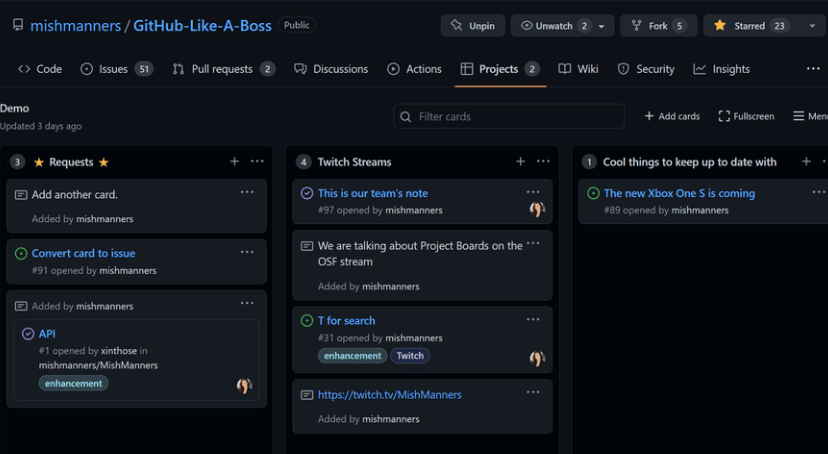
Task: Open "This is our team's note" issue
Action: tap(373, 193)
